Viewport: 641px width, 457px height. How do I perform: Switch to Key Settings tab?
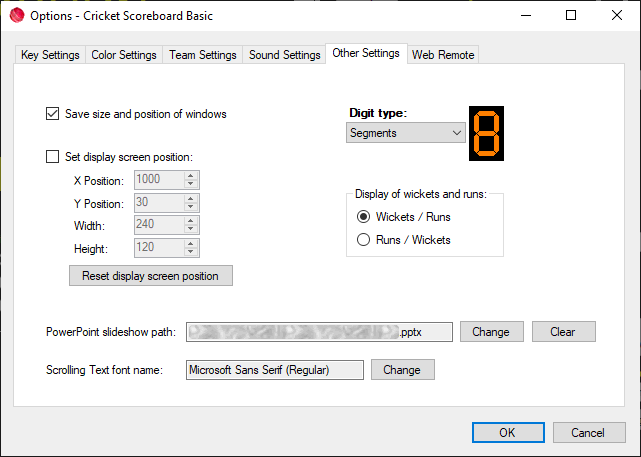click(x=50, y=55)
